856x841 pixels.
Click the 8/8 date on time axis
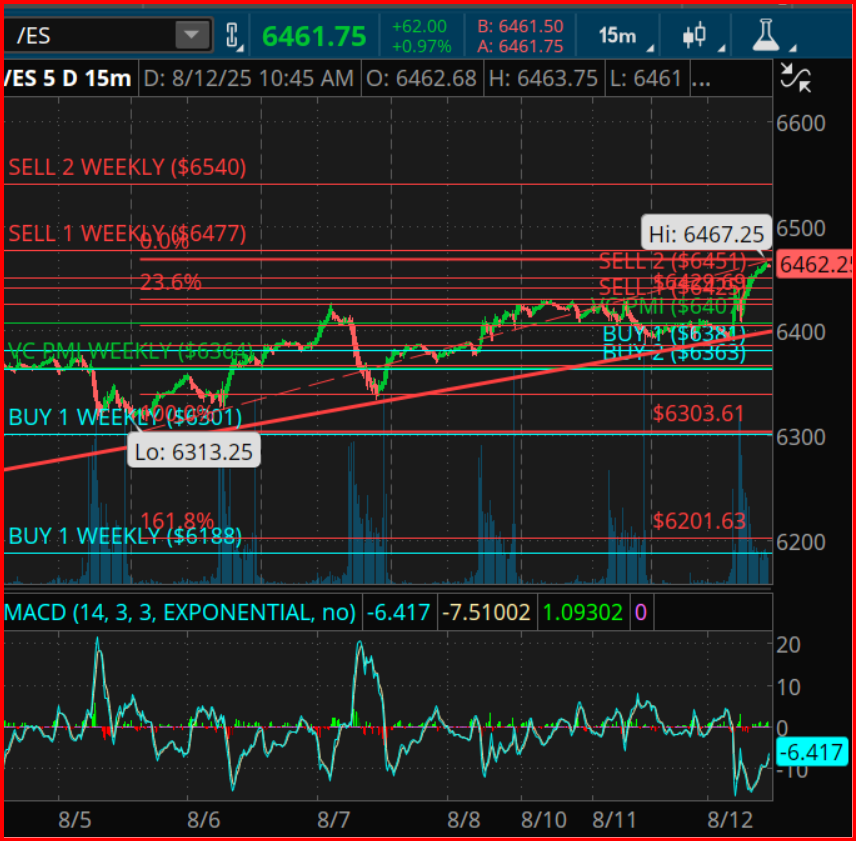[x=463, y=820]
